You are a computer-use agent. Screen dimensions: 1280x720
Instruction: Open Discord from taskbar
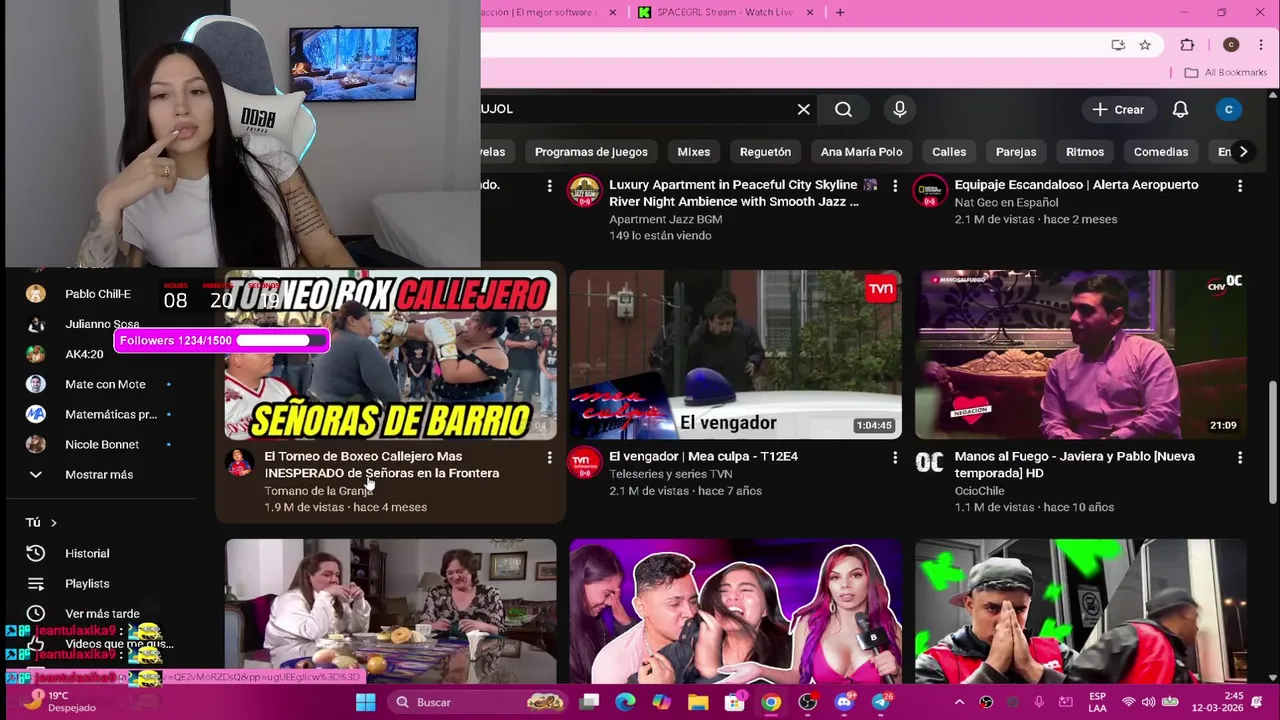click(844, 702)
